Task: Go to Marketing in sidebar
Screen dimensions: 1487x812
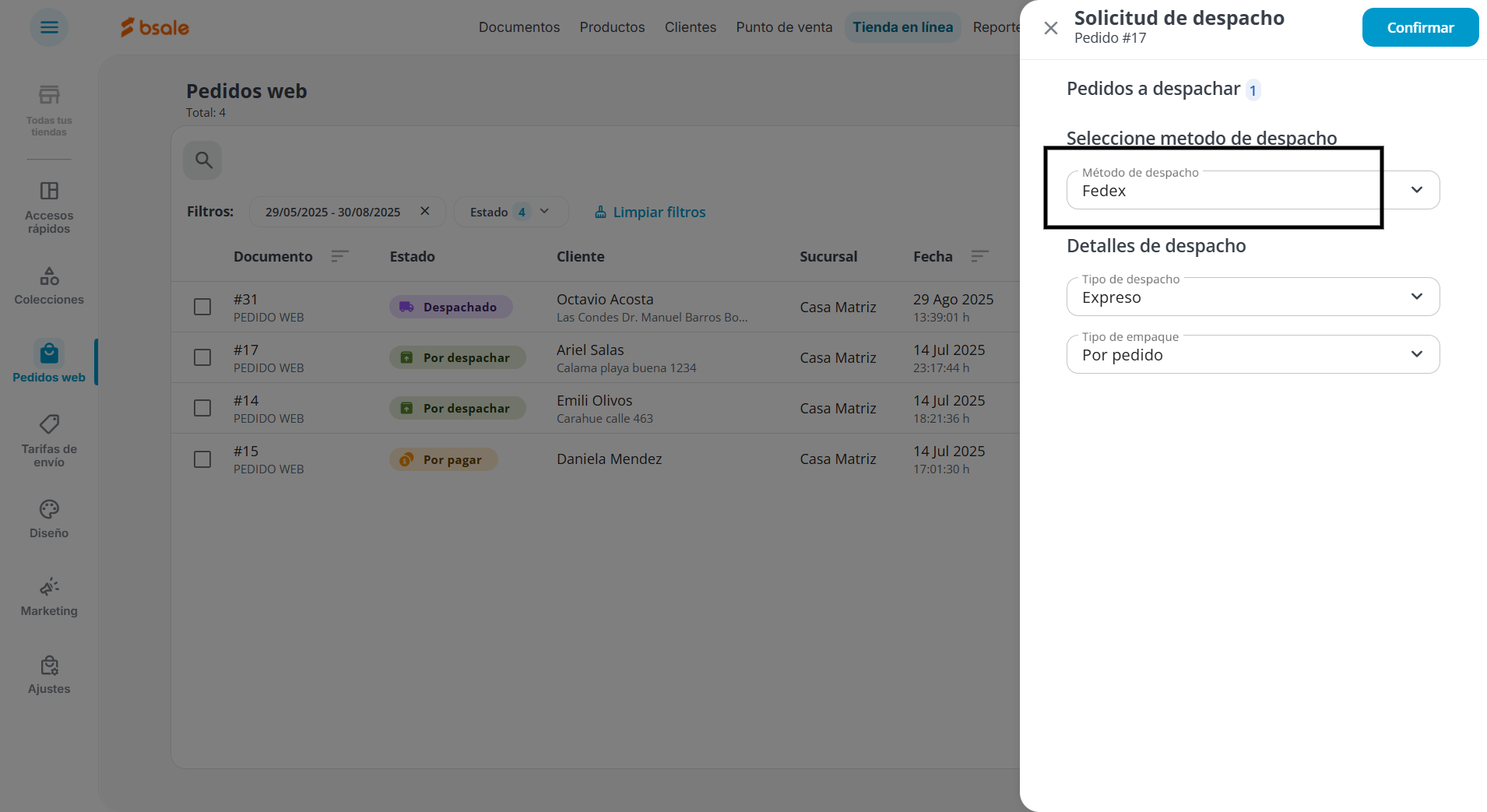Action: (49, 597)
